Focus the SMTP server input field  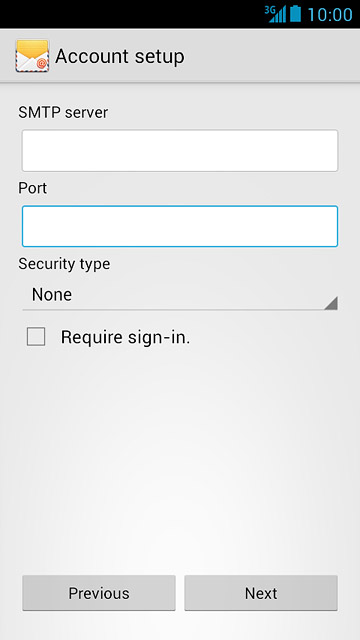180,151
